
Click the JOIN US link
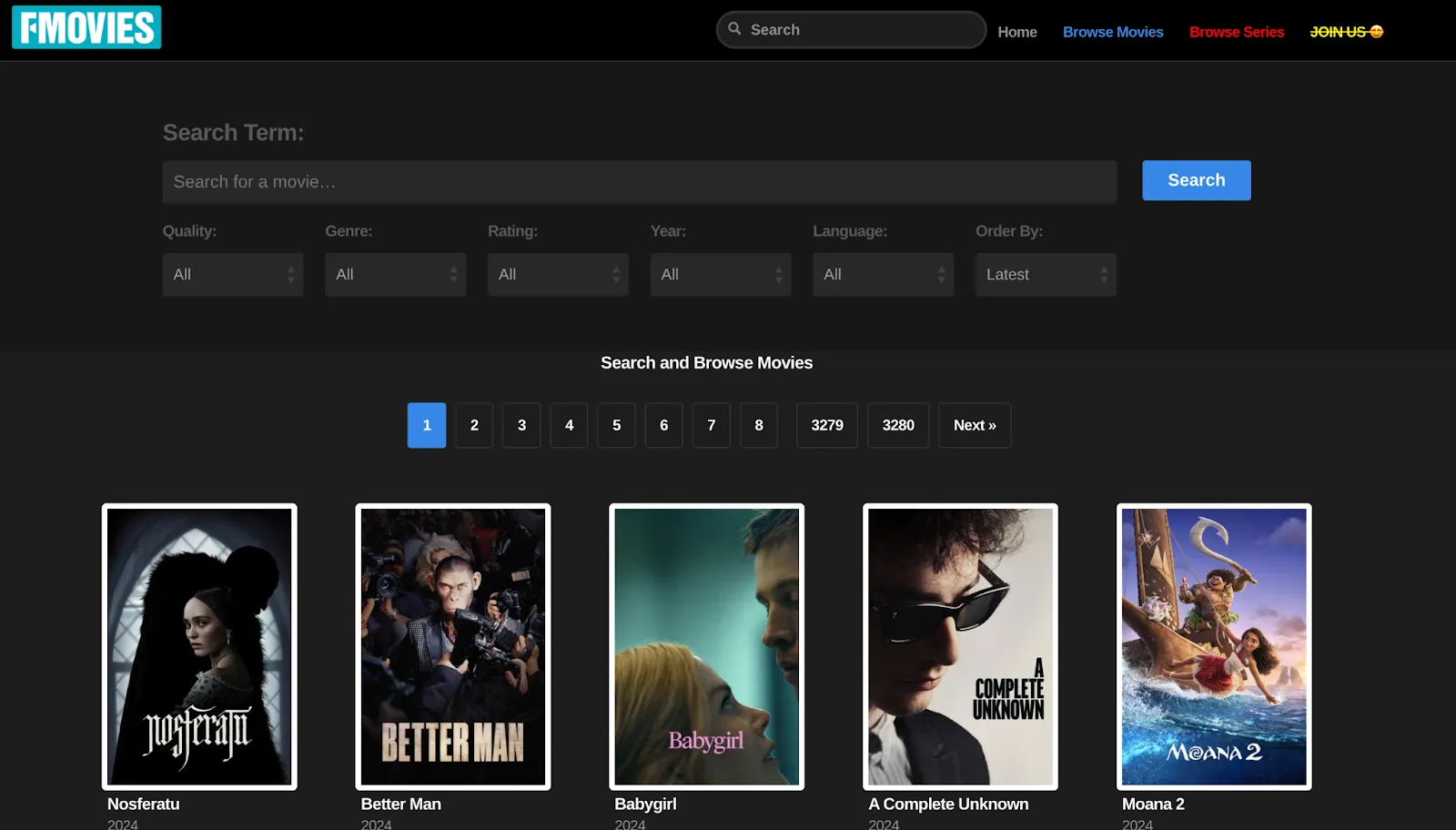[1346, 32]
